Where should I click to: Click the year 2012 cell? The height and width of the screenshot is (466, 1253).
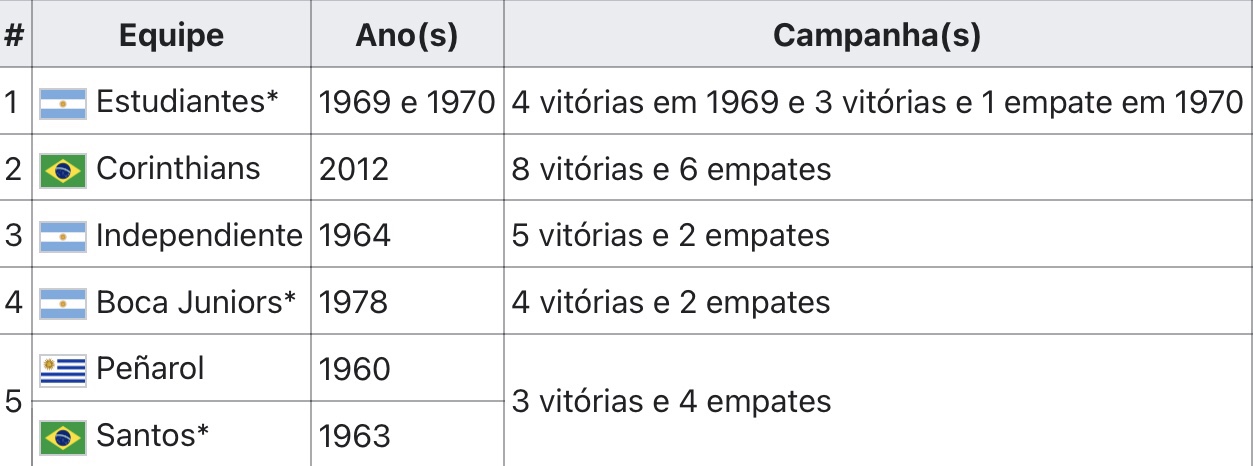pos(407,169)
